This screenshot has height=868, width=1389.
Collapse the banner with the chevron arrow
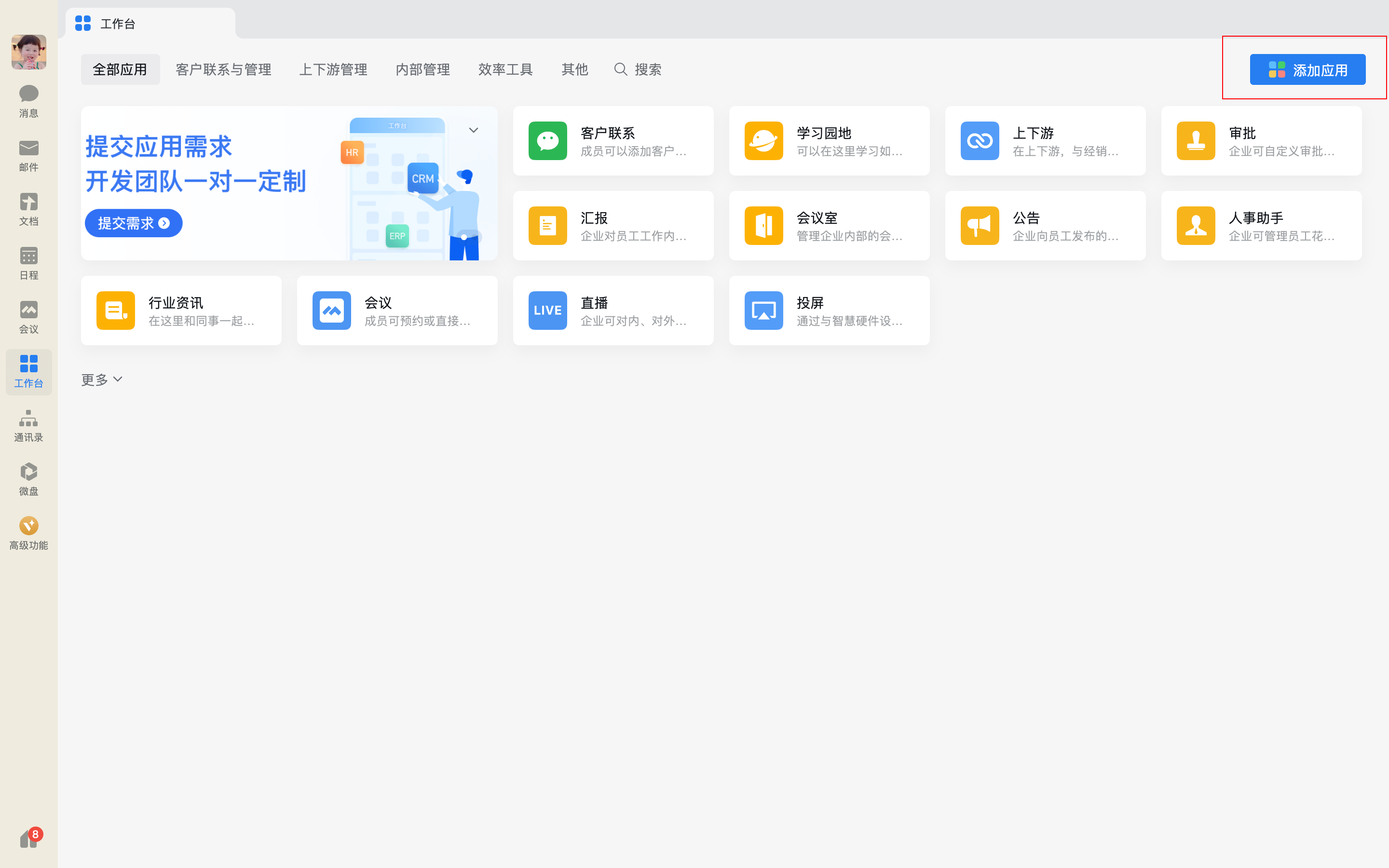coord(474,130)
